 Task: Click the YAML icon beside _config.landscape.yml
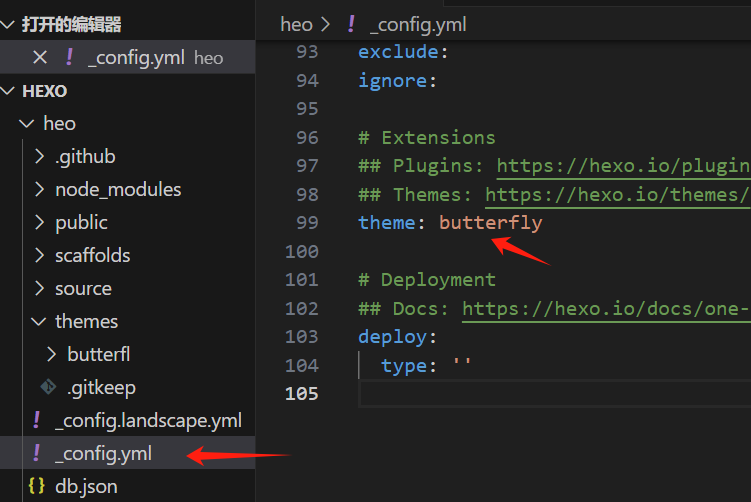(36, 420)
